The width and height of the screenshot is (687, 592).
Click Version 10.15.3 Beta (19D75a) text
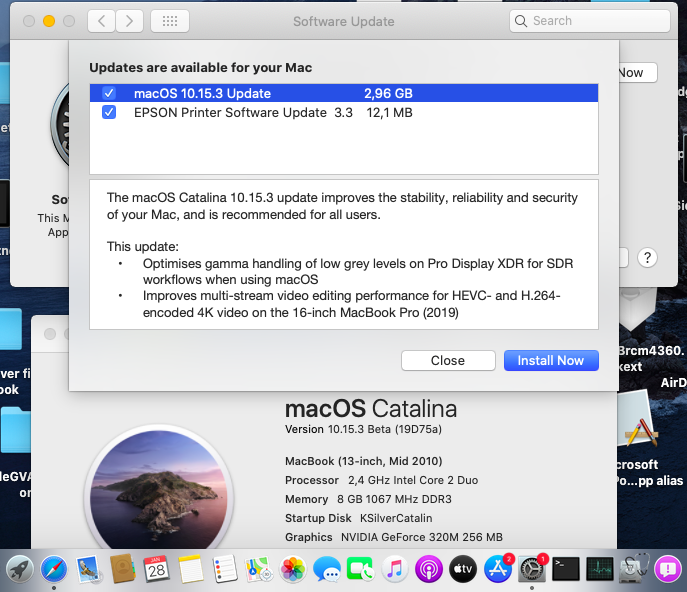click(363, 429)
